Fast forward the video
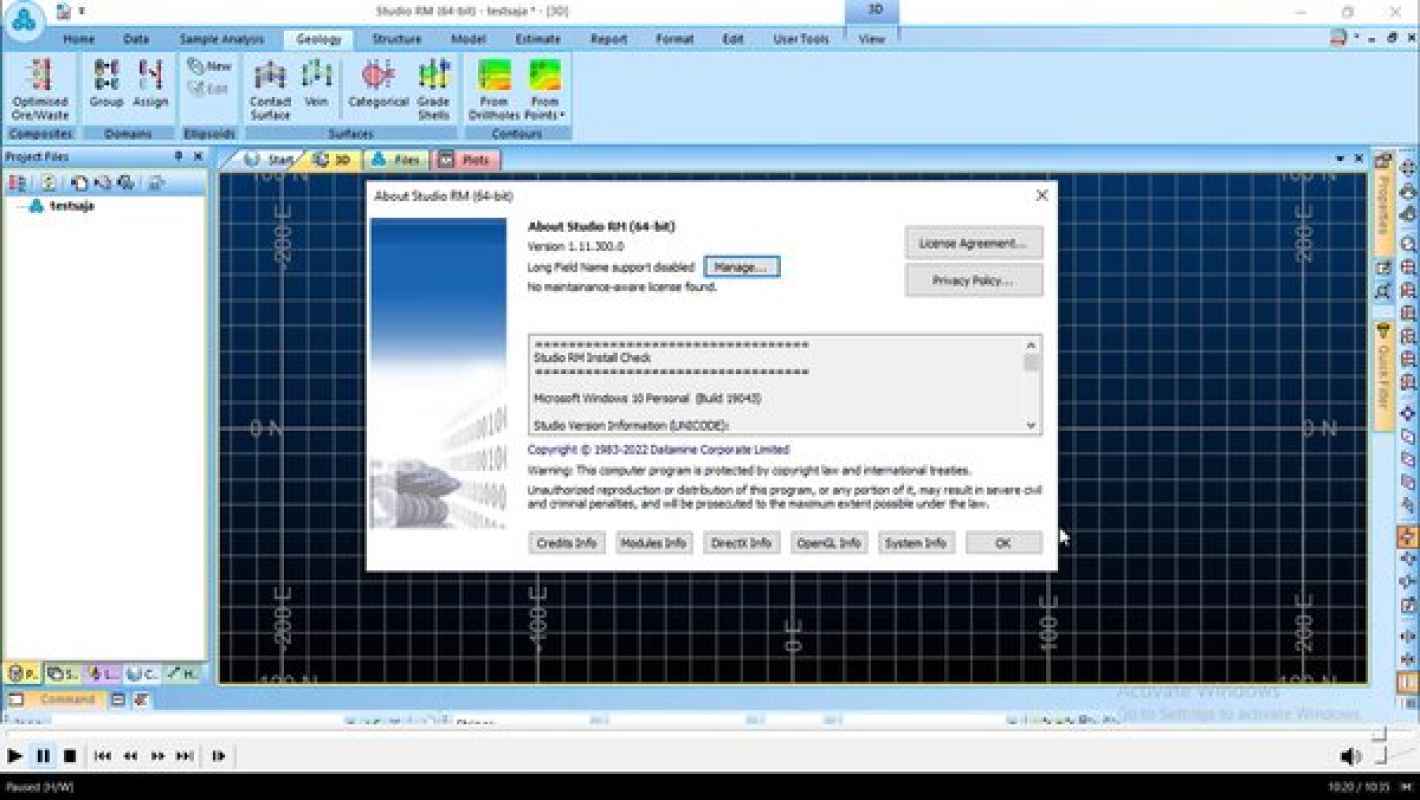 (157, 756)
